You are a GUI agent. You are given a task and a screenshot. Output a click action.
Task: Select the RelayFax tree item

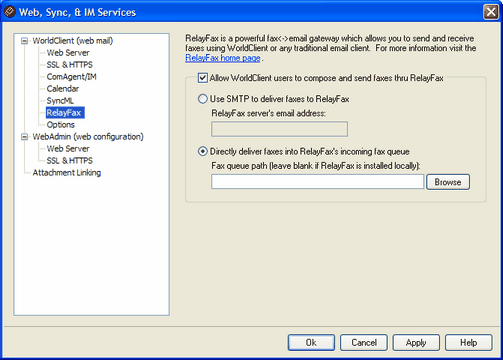click(65, 113)
